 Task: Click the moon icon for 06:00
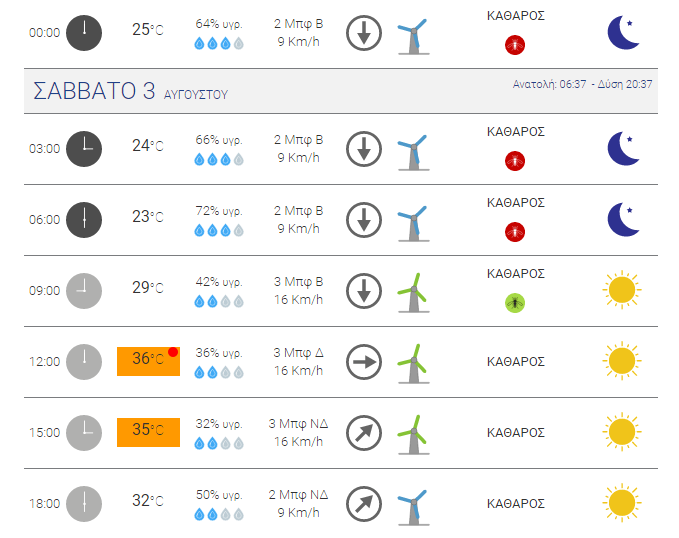click(624, 220)
